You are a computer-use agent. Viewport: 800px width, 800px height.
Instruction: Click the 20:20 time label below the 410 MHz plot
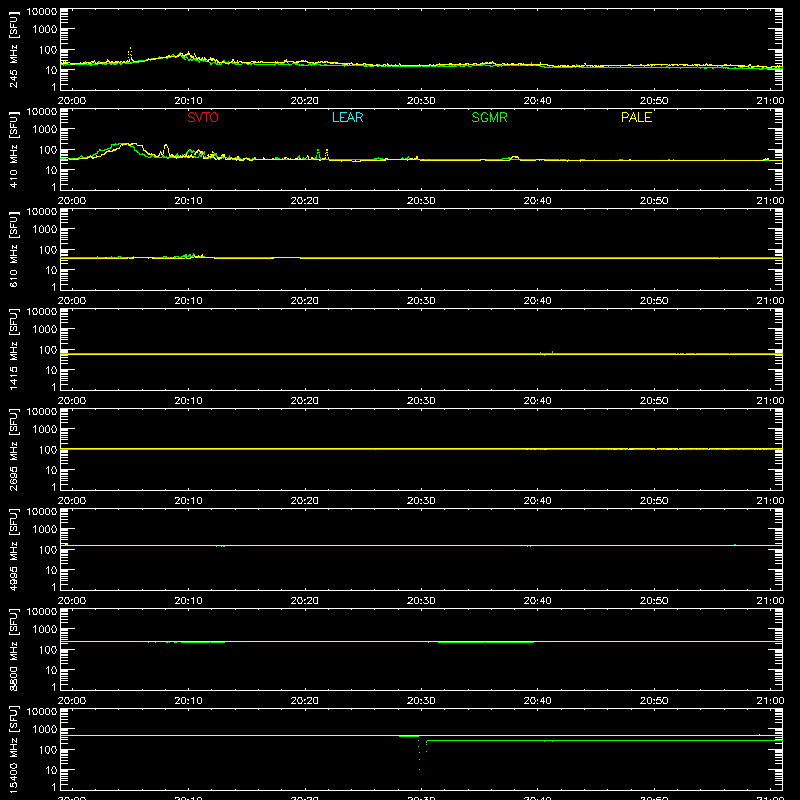305,201
